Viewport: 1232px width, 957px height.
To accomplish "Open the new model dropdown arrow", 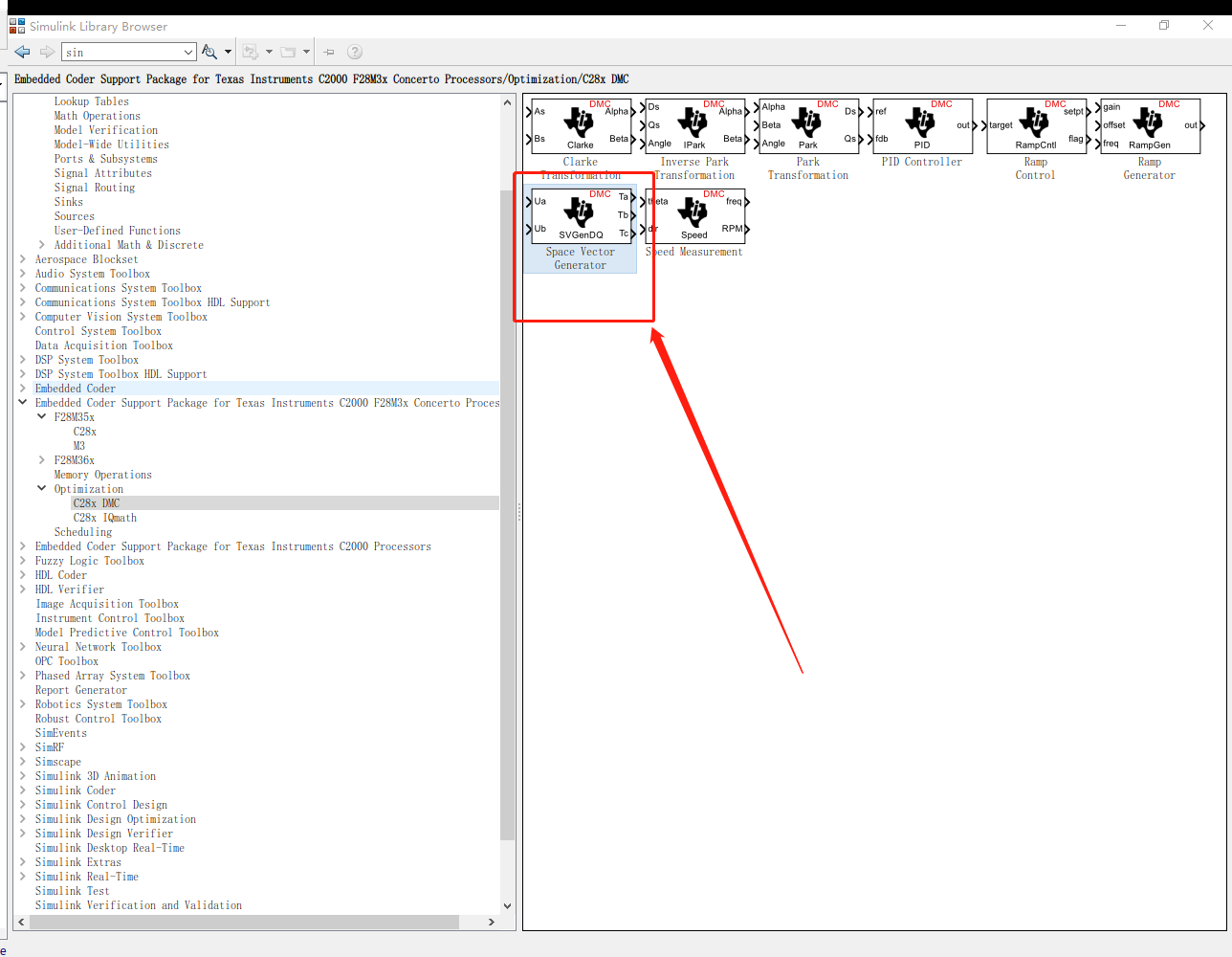I will pos(269,52).
